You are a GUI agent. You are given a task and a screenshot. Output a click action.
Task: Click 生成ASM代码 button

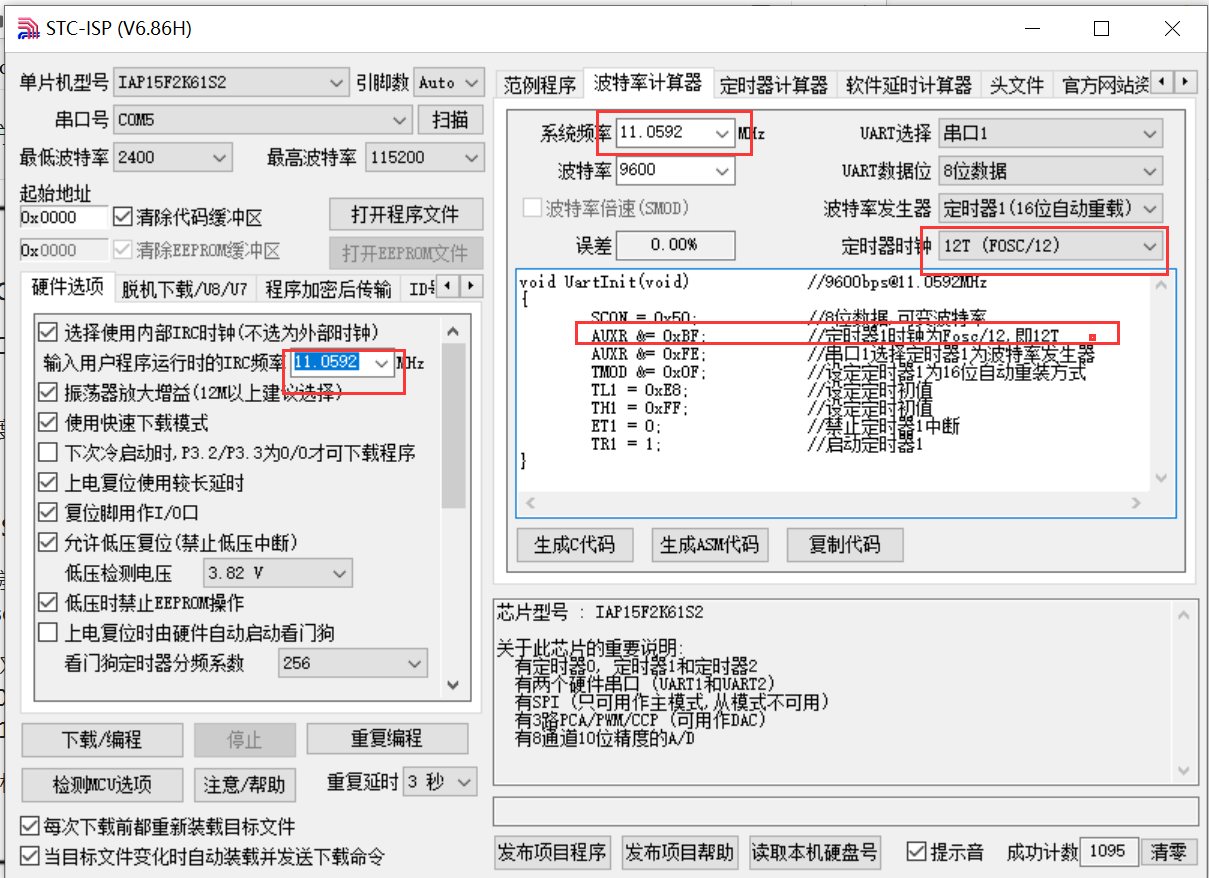coord(709,545)
